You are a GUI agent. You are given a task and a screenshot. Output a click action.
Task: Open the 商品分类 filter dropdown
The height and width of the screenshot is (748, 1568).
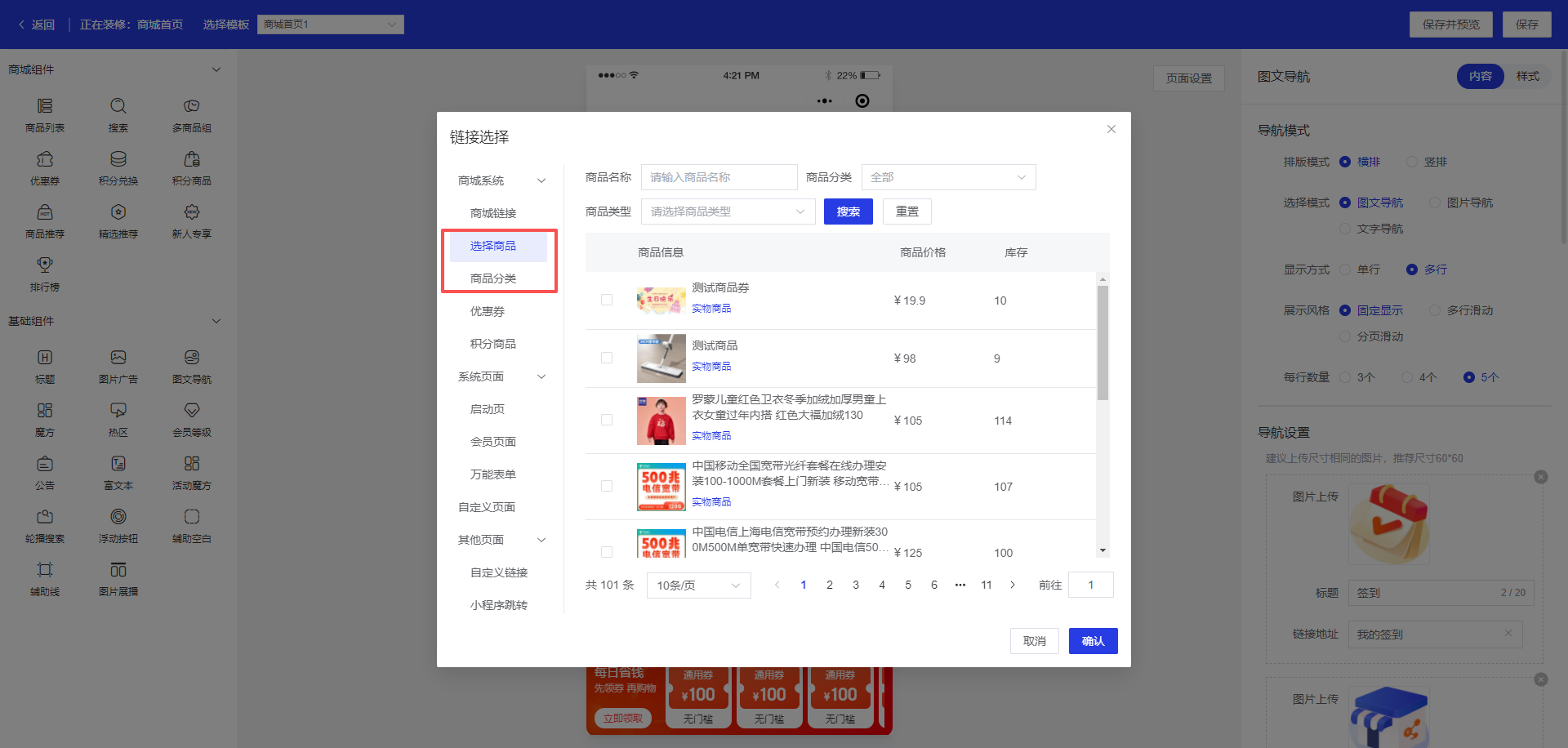pos(948,176)
